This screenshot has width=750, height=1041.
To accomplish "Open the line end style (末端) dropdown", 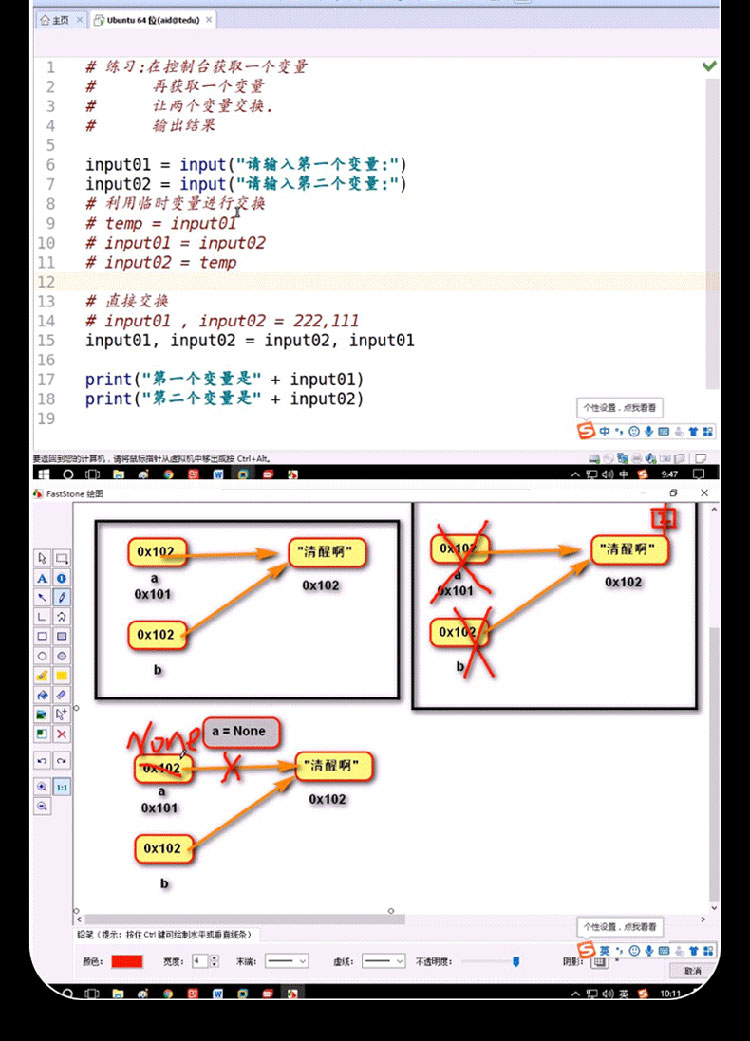I will [286, 961].
